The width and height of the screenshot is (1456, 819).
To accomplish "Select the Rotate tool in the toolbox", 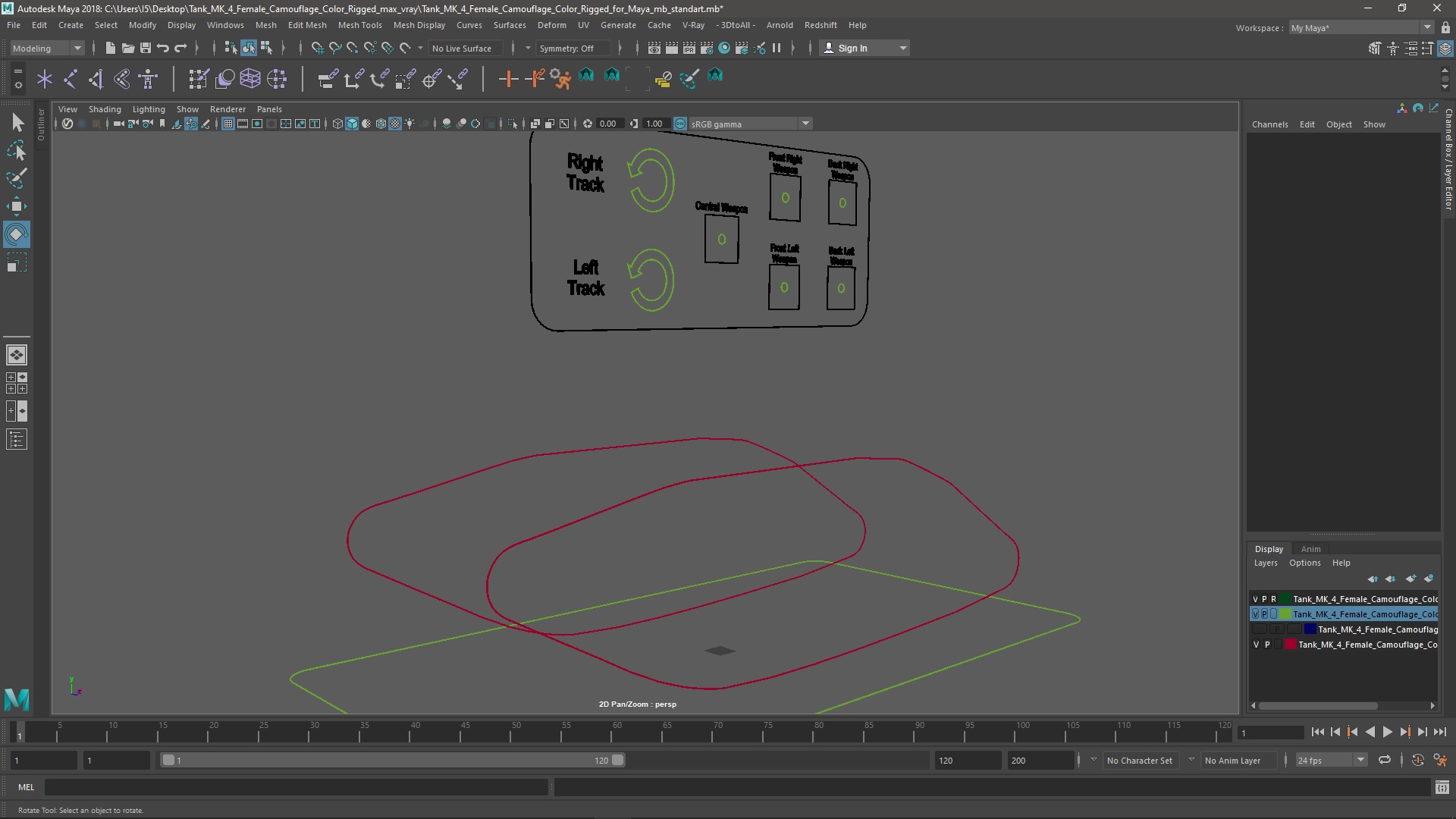I will [17, 234].
